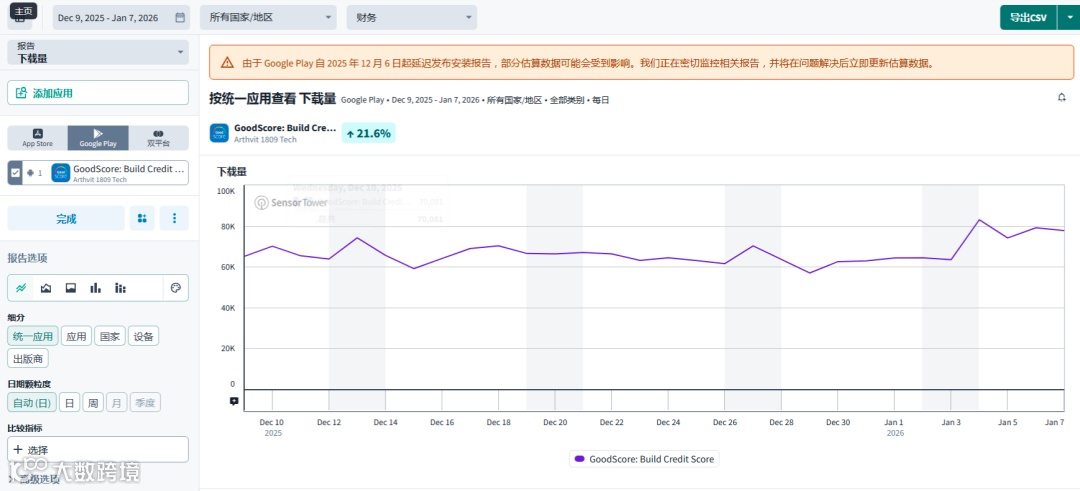Choose 月 date granularity
This screenshot has height=491, width=1080.
(x=116, y=402)
